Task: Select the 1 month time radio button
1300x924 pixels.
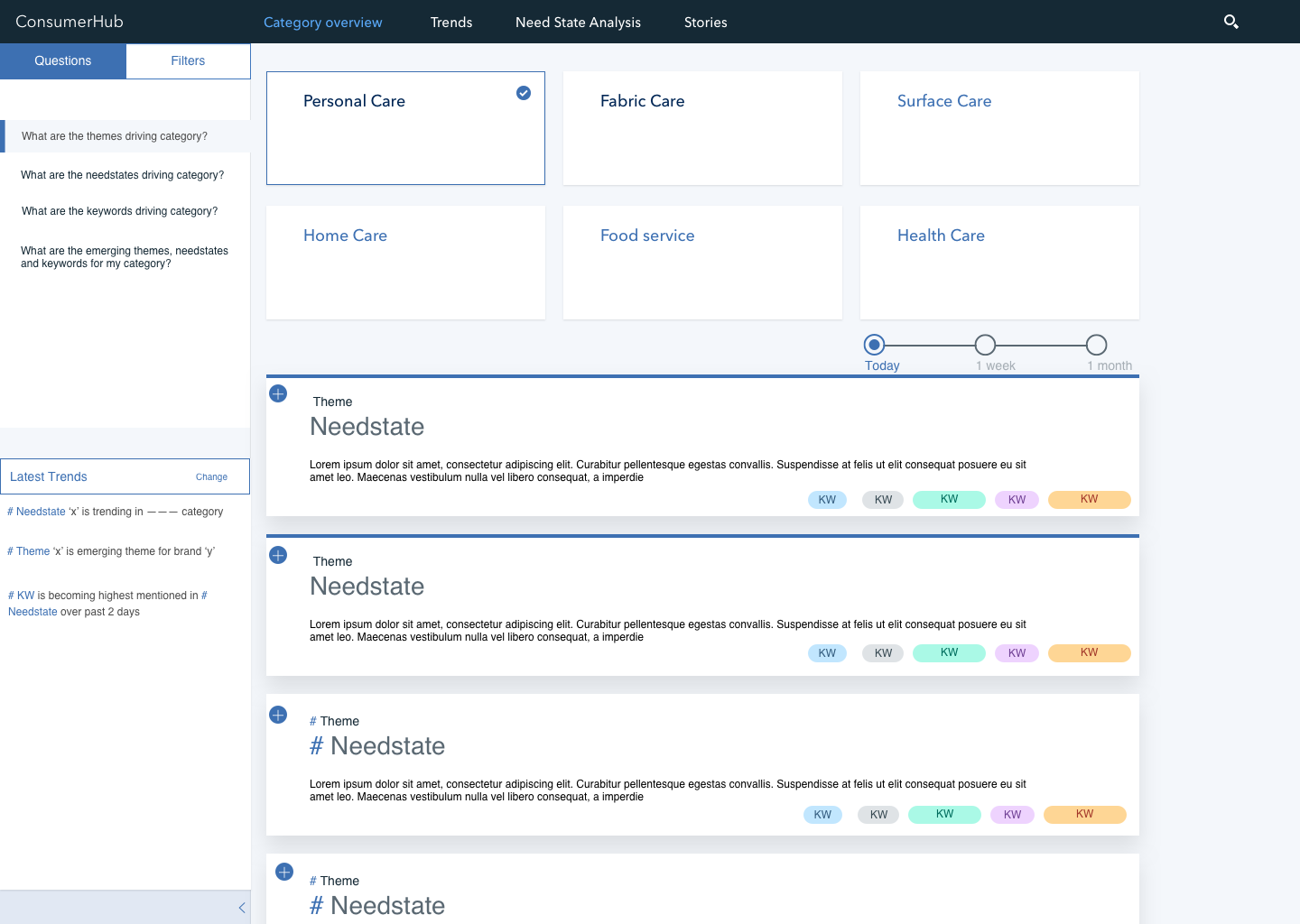Action: [x=1096, y=345]
